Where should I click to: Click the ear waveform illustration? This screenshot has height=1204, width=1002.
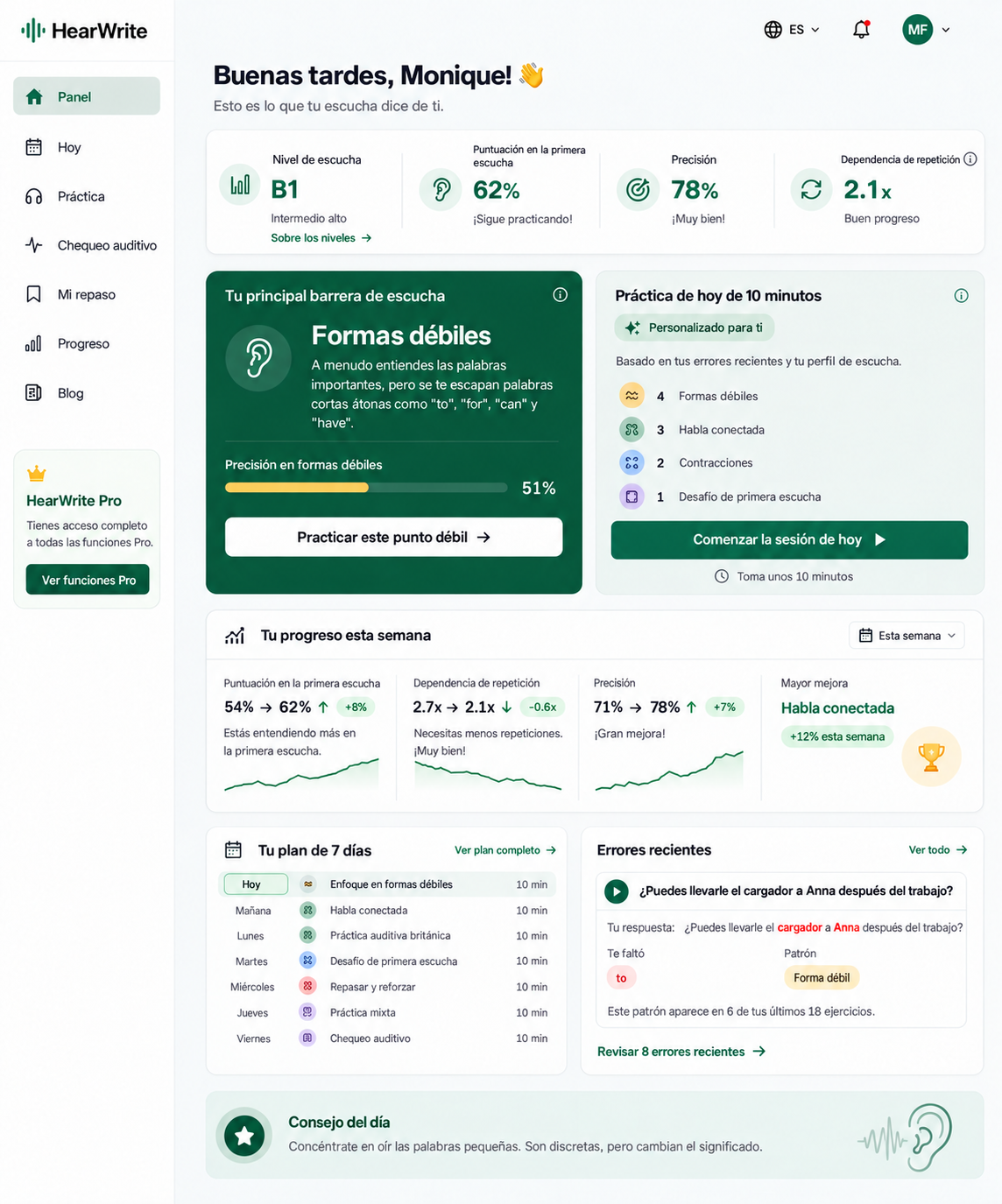tap(907, 1137)
